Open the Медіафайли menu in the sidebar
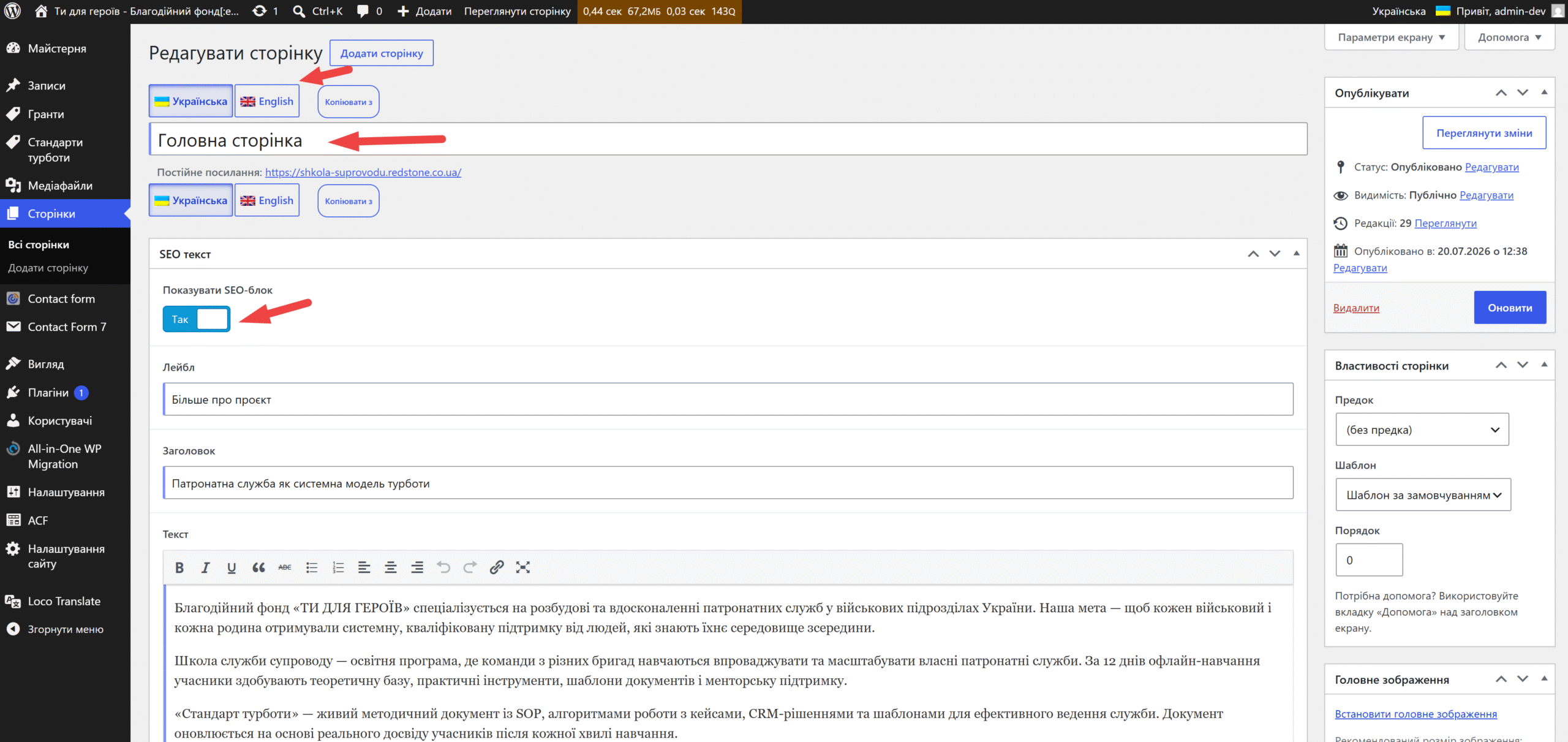Viewport: 1568px width, 742px height. tap(60, 186)
